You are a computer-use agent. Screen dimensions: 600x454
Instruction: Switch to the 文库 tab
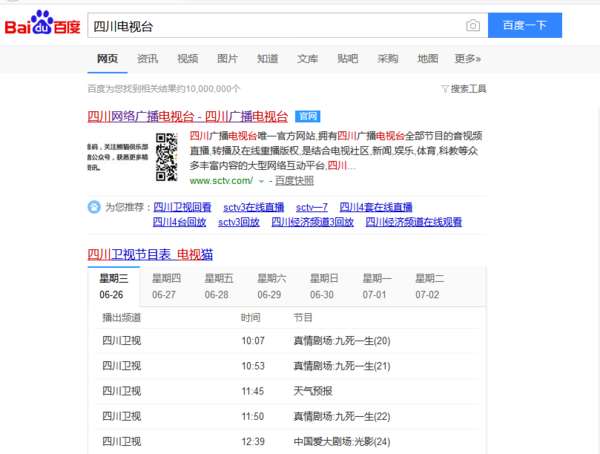point(307,59)
